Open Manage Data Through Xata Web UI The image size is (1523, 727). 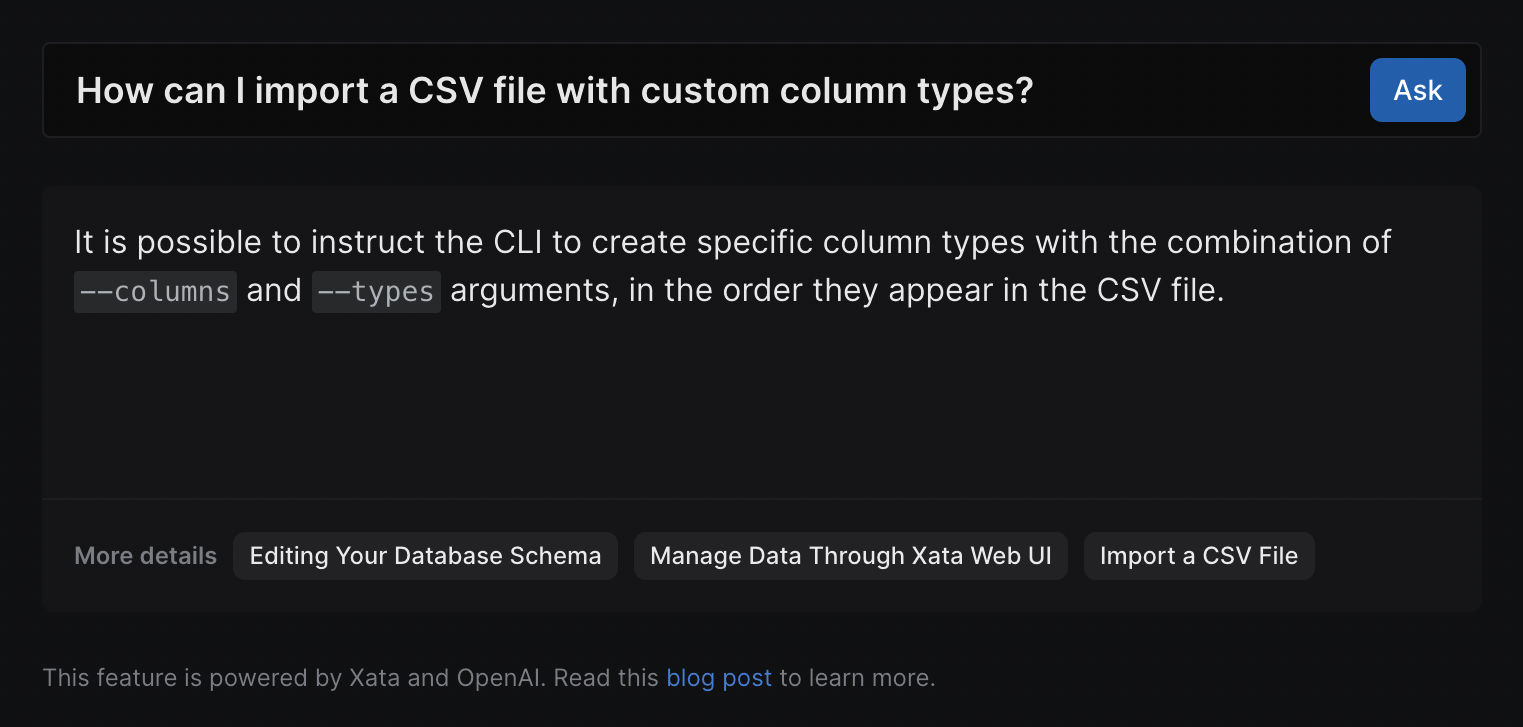pos(850,556)
